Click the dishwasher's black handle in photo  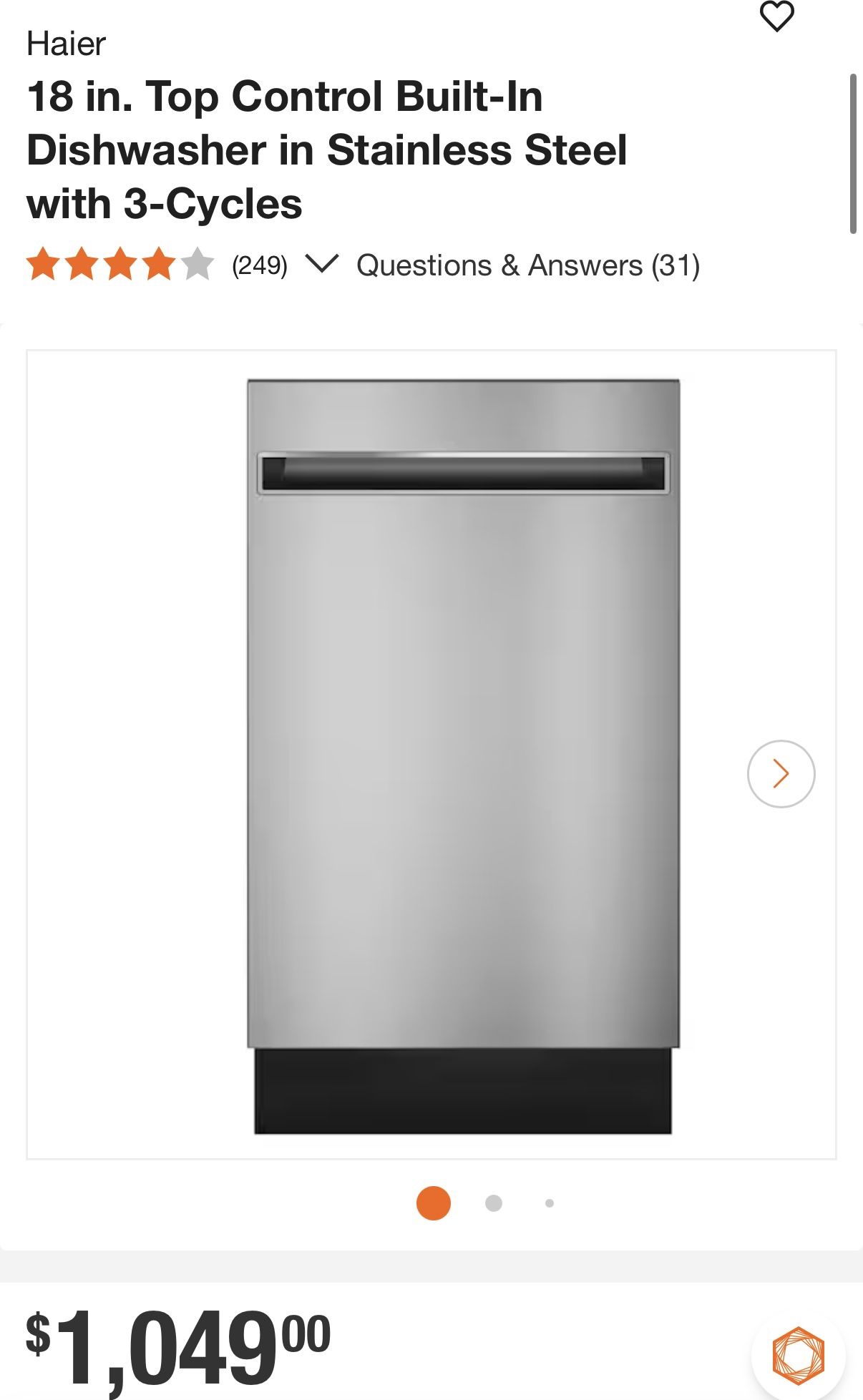pos(463,474)
